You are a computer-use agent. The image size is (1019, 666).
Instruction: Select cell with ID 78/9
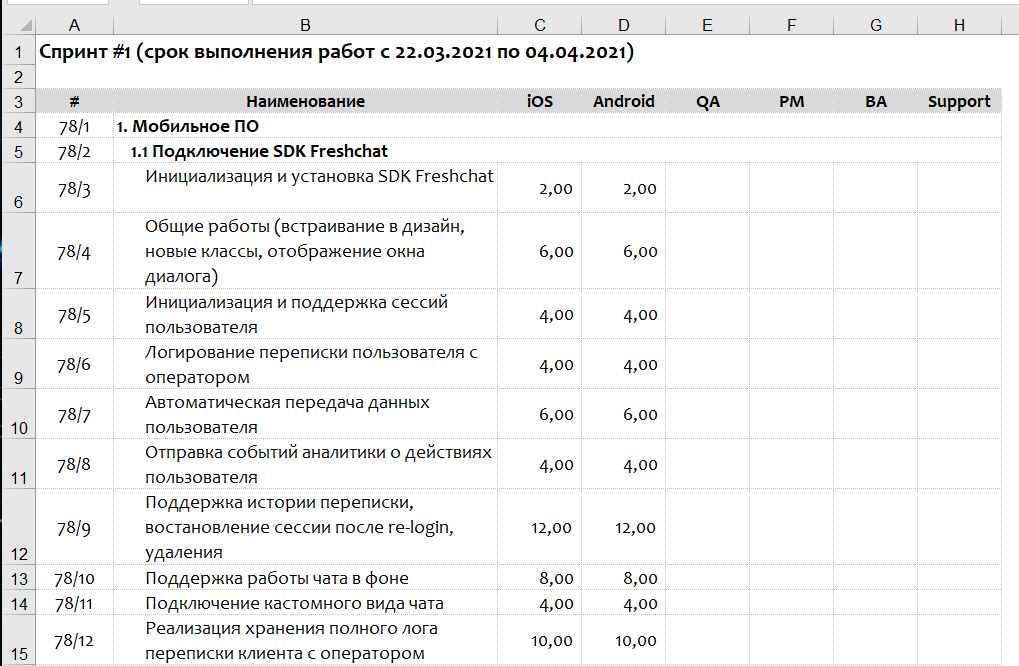coord(75,527)
